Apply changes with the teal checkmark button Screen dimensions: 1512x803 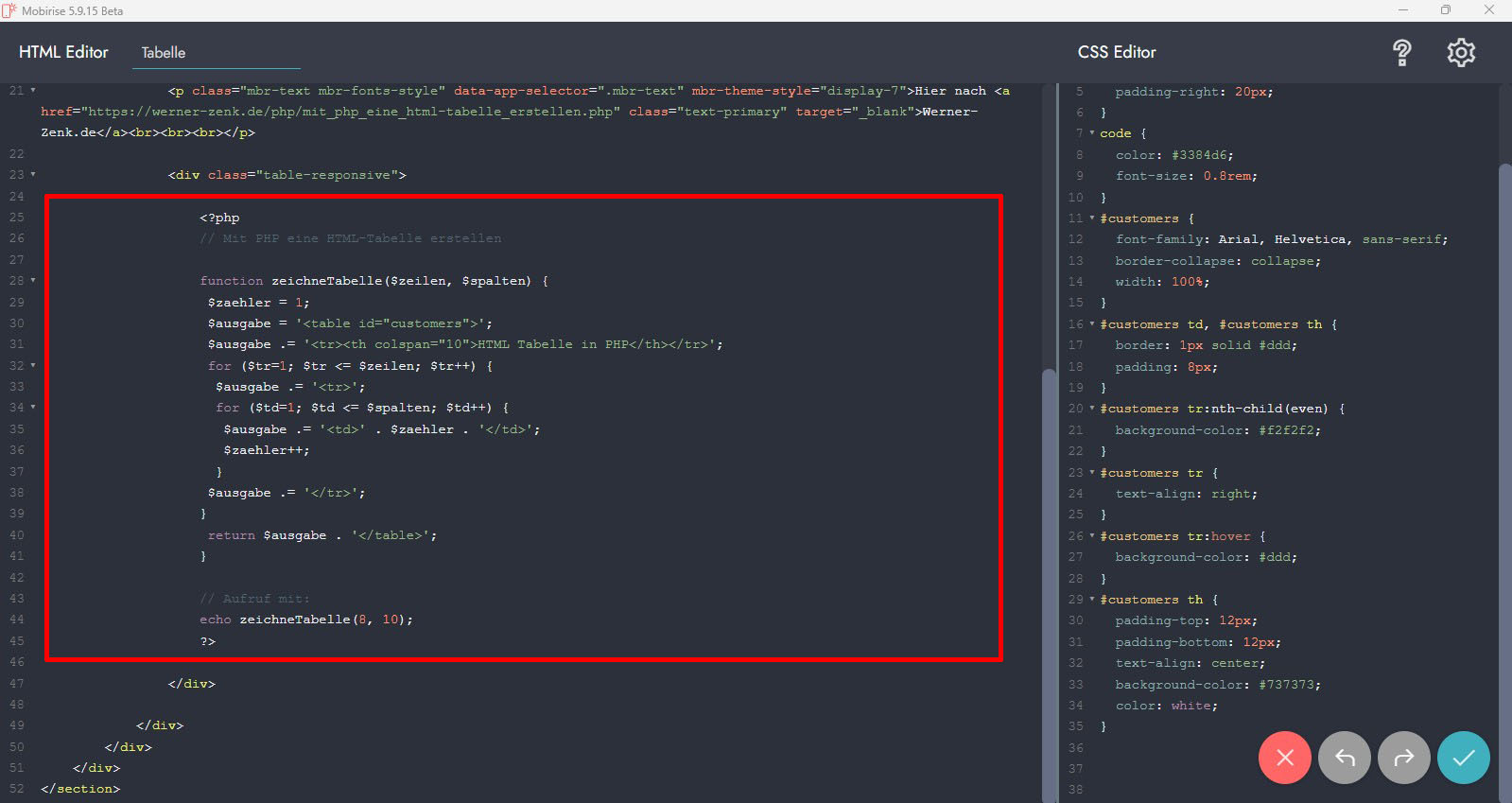tap(1464, 758)
